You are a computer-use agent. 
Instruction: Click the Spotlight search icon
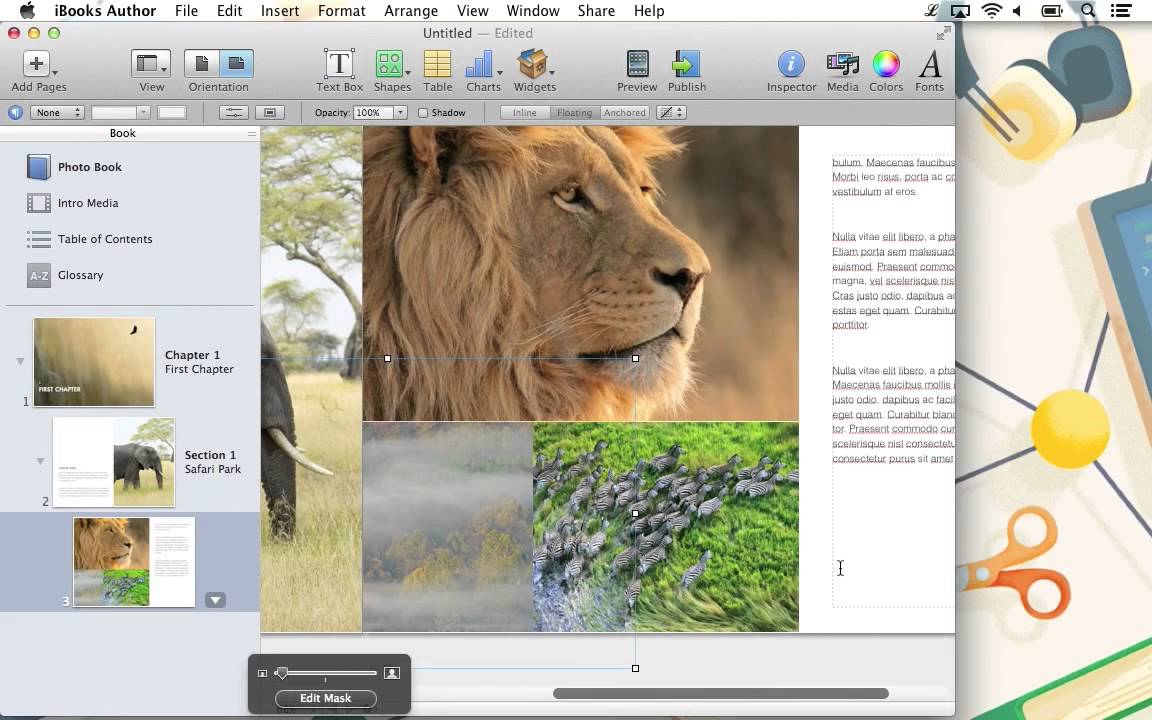point(1088,10)
